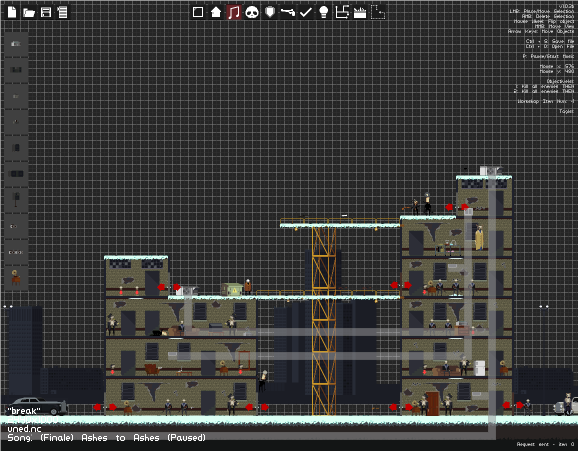Viewport: 578px width, 451px height.
Task: Select the highlighted music note tool
Action: click(x=234, y=12)
